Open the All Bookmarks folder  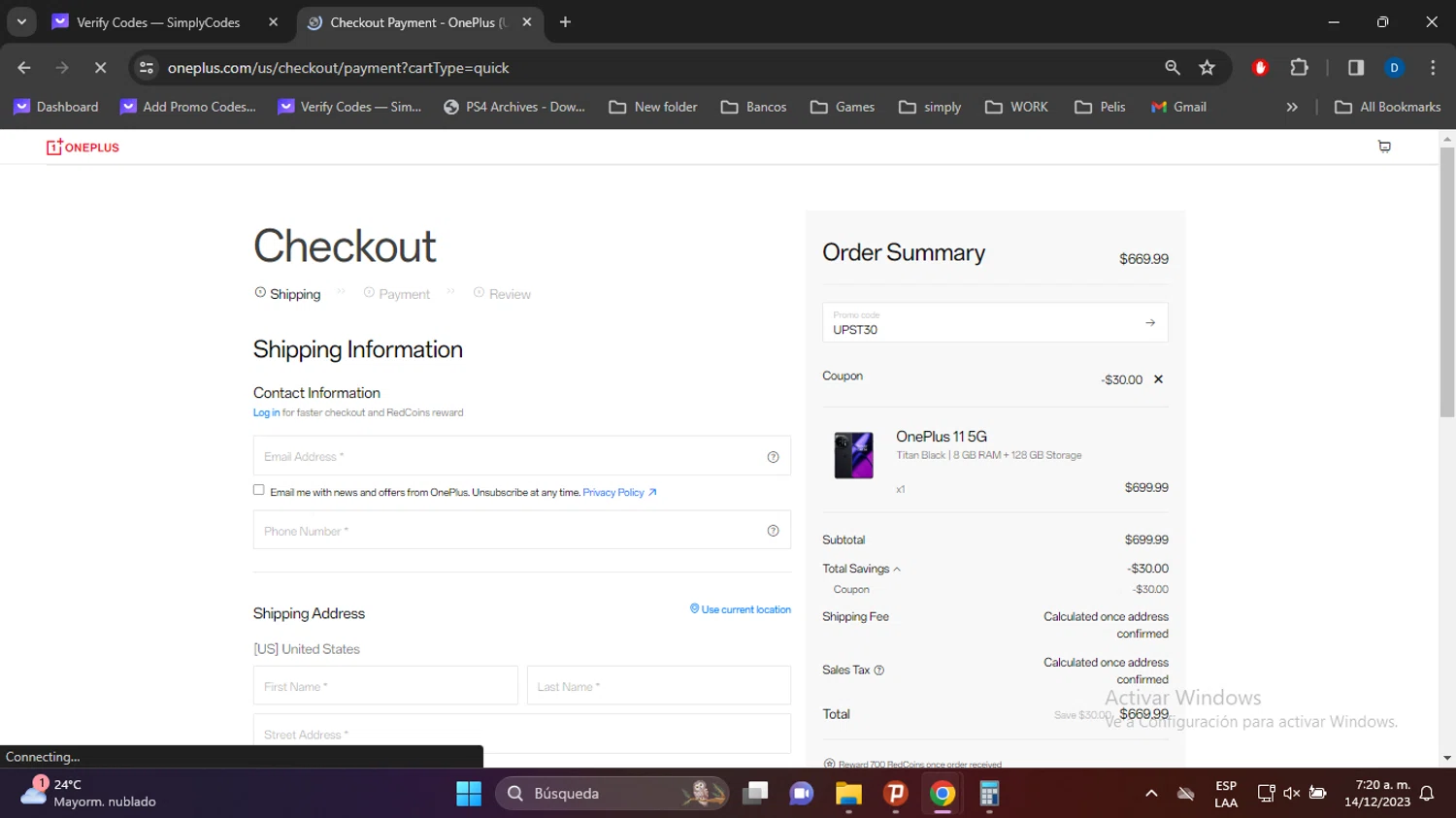tap(1388, 107)
